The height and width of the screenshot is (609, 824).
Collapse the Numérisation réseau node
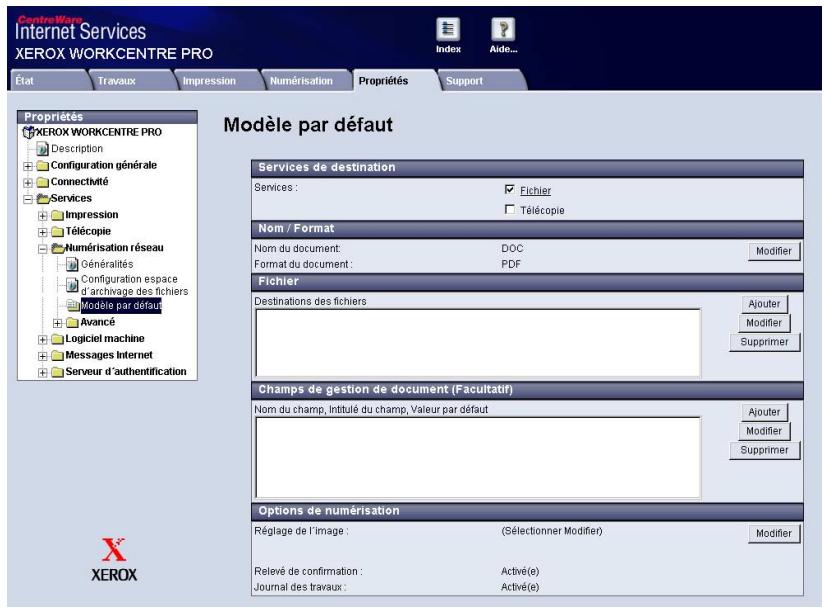(x=43, y=249)
